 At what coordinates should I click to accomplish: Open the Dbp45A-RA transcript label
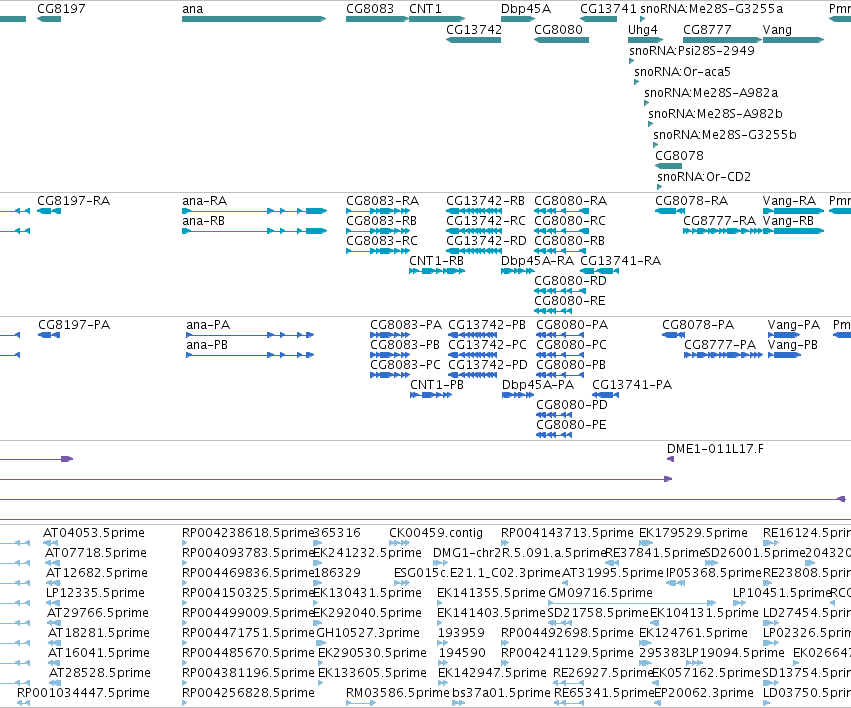pyautogui.click(x=537, y=261)
